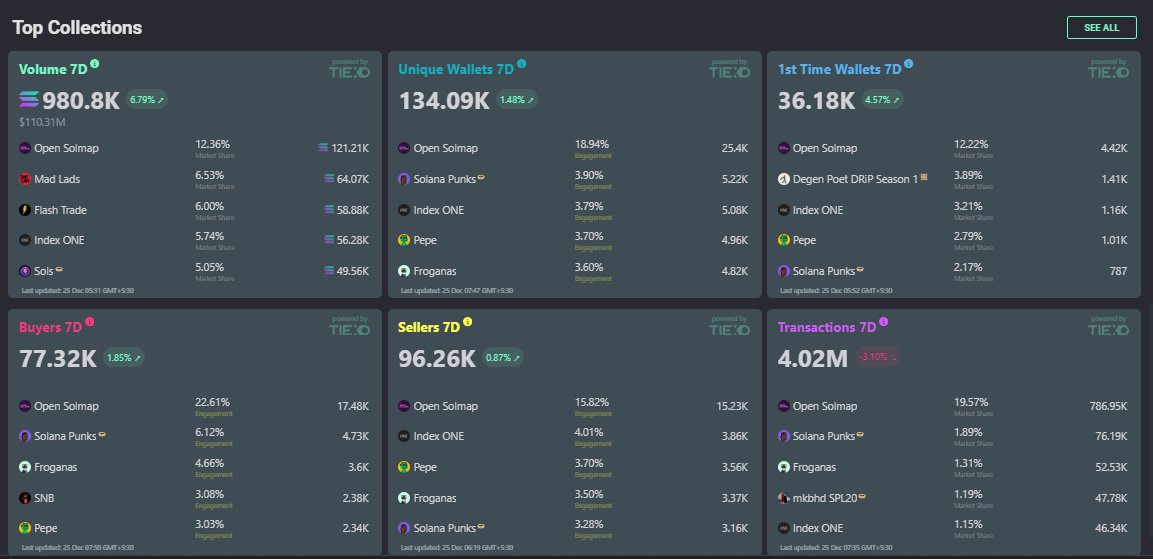
Task: Click the $110.31M total volume text
Action: coord(42,122)
